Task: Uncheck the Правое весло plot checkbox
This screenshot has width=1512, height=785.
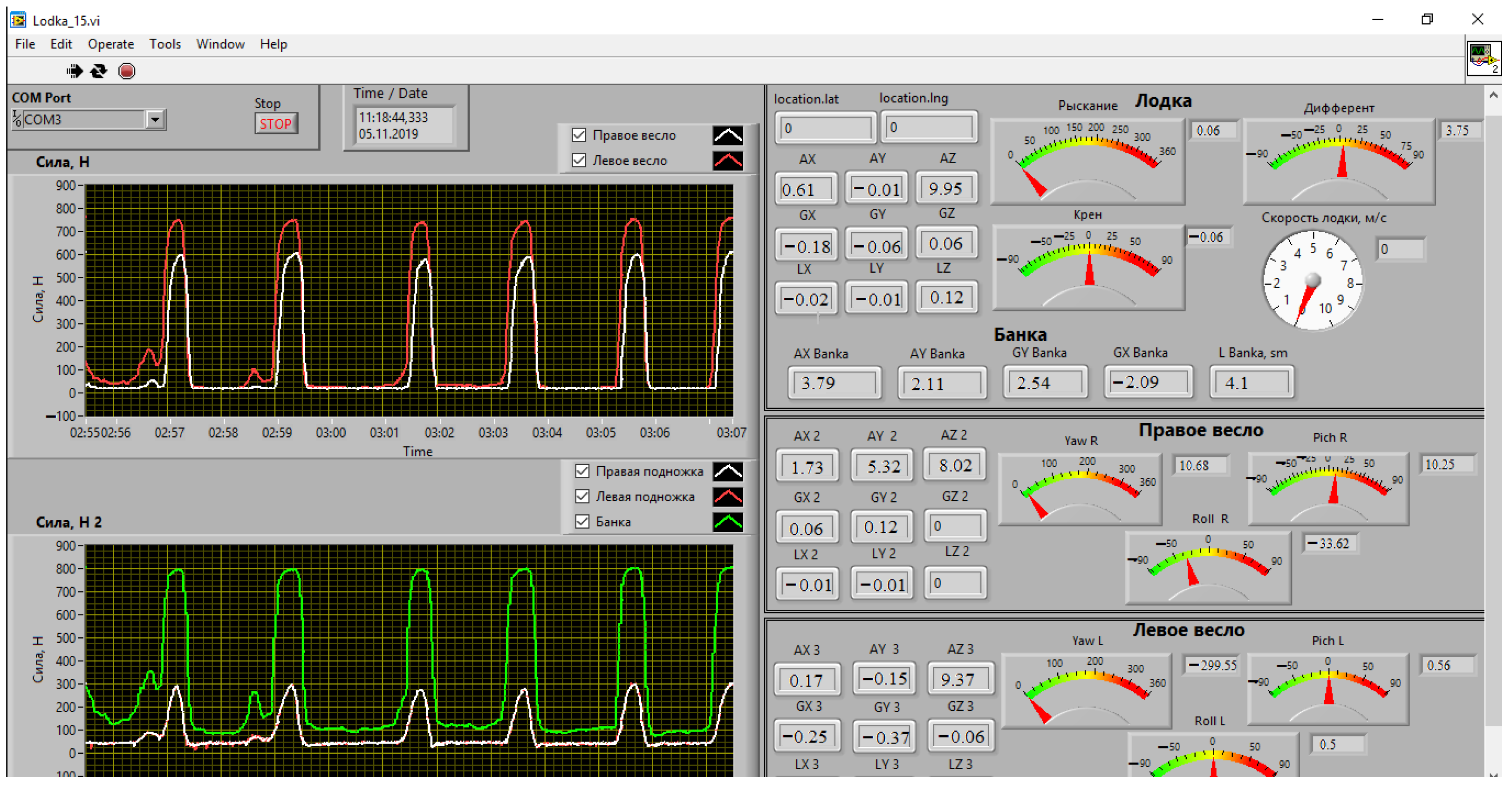Action: pos(579,136)
